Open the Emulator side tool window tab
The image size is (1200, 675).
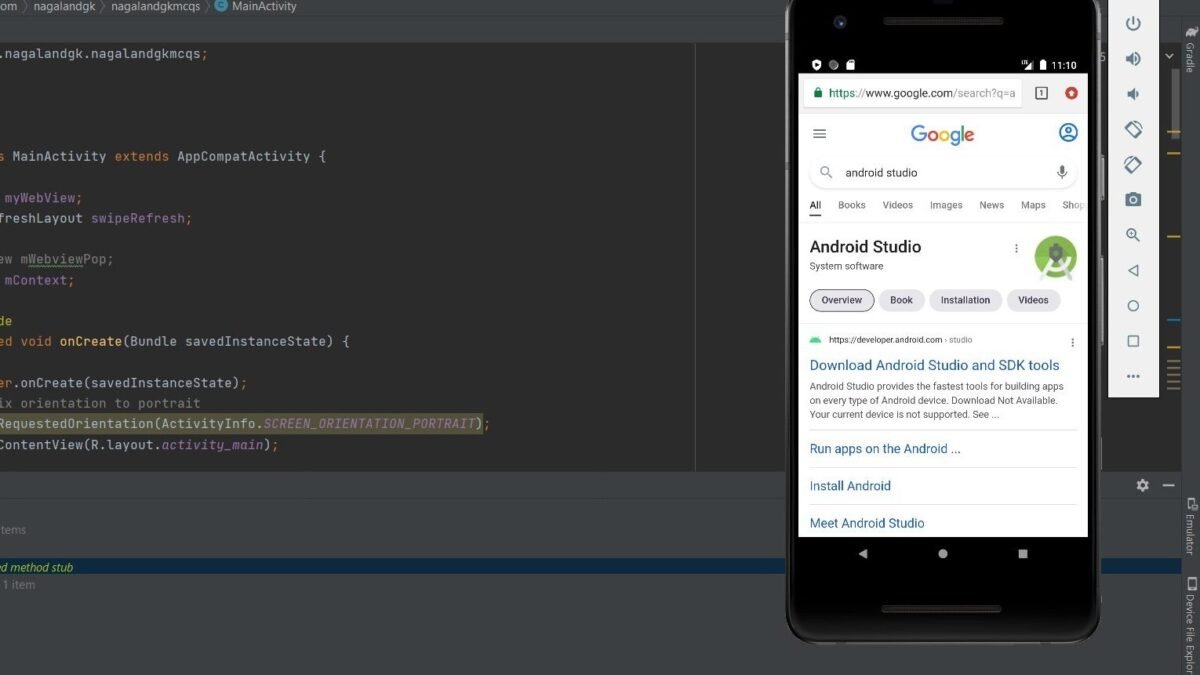click(x=1190, y=526)
